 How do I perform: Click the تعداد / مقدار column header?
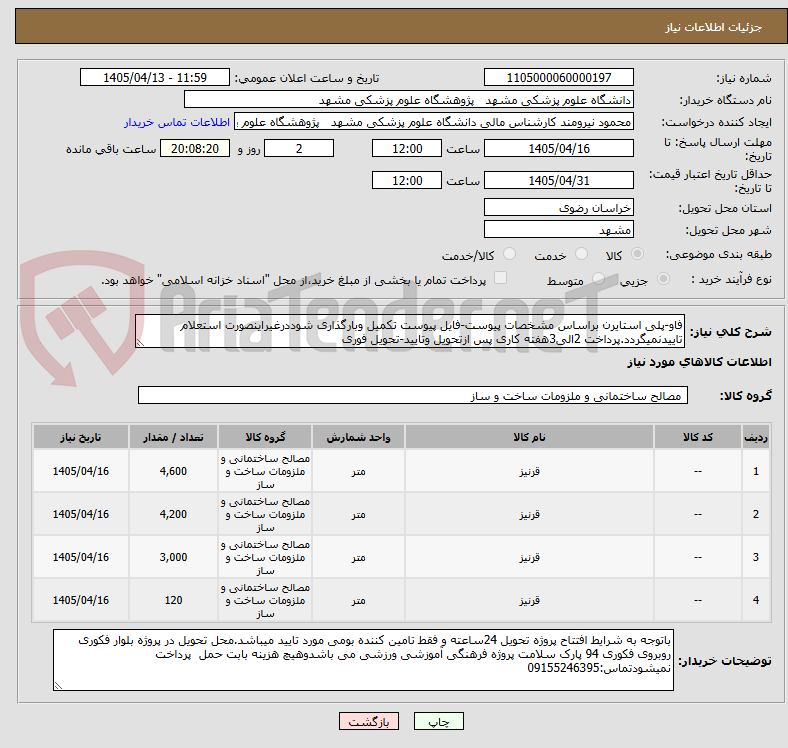pyautogui.click(x=173, y=437)
